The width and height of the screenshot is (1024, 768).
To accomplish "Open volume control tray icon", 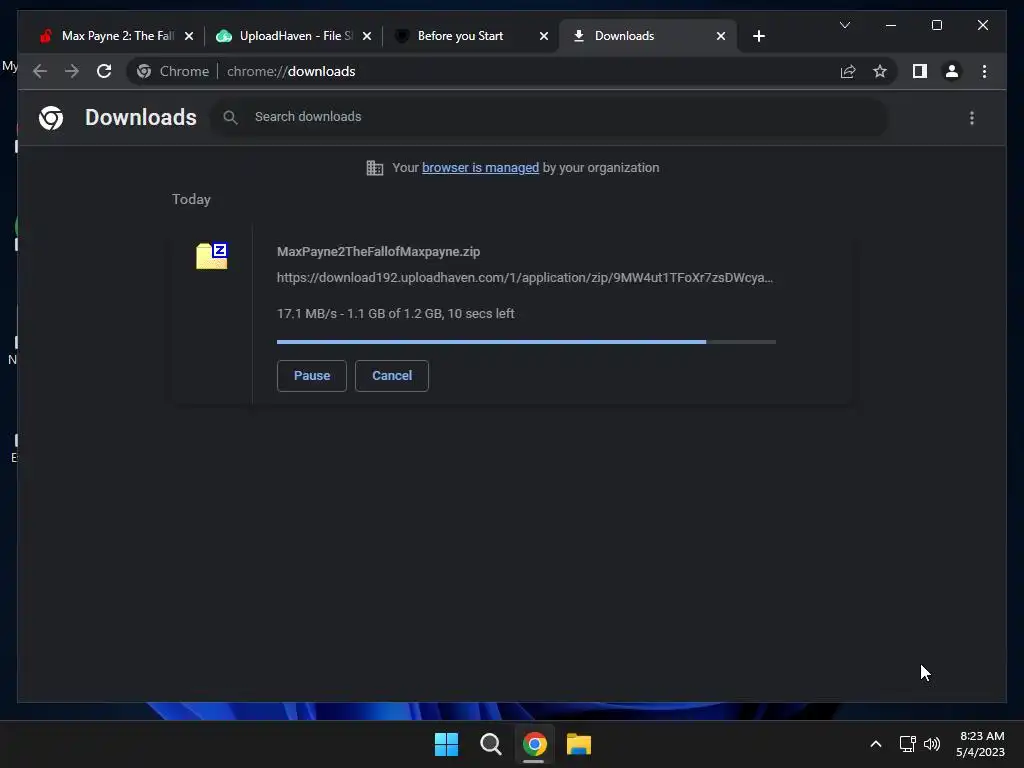I will 932,744.
